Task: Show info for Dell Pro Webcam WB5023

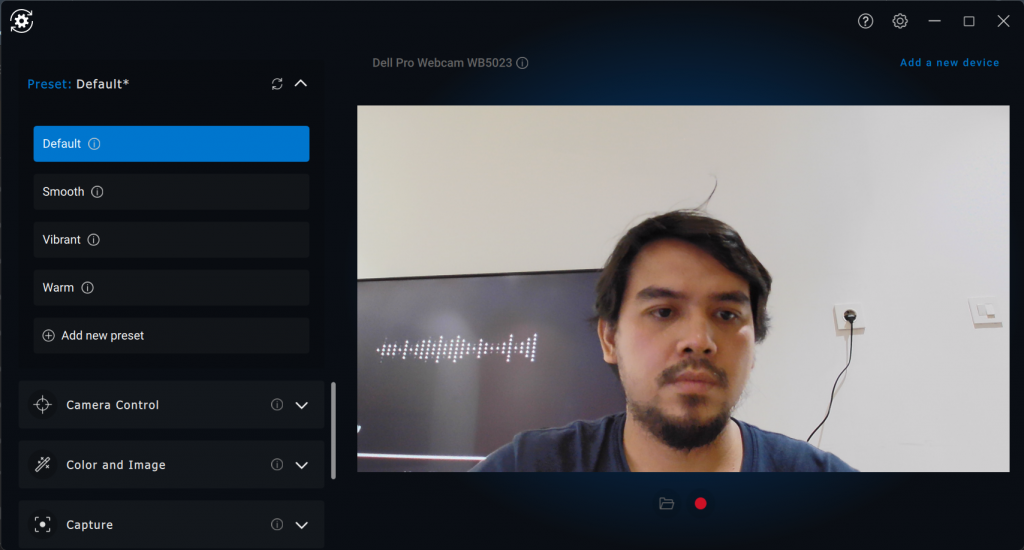Action: tap(522, 63)
